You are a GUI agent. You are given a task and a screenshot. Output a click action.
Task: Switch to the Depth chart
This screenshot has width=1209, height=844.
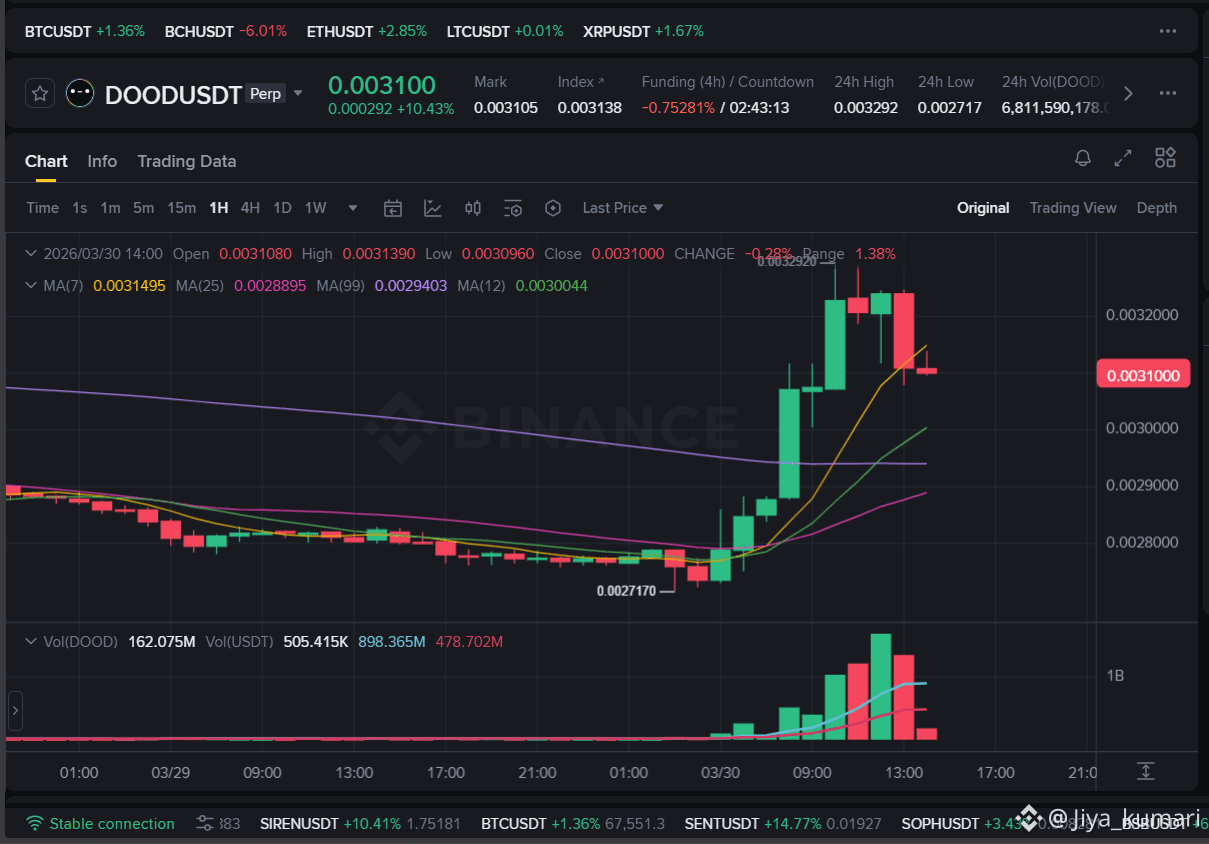pyautogui.click(x=1157, y=208)
